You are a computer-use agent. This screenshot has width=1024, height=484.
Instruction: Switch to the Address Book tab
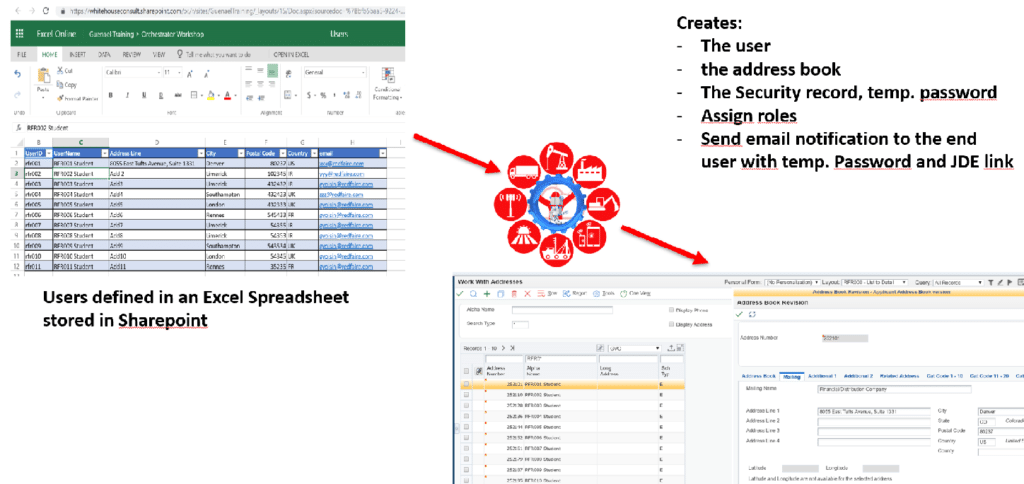coord(758,376)
